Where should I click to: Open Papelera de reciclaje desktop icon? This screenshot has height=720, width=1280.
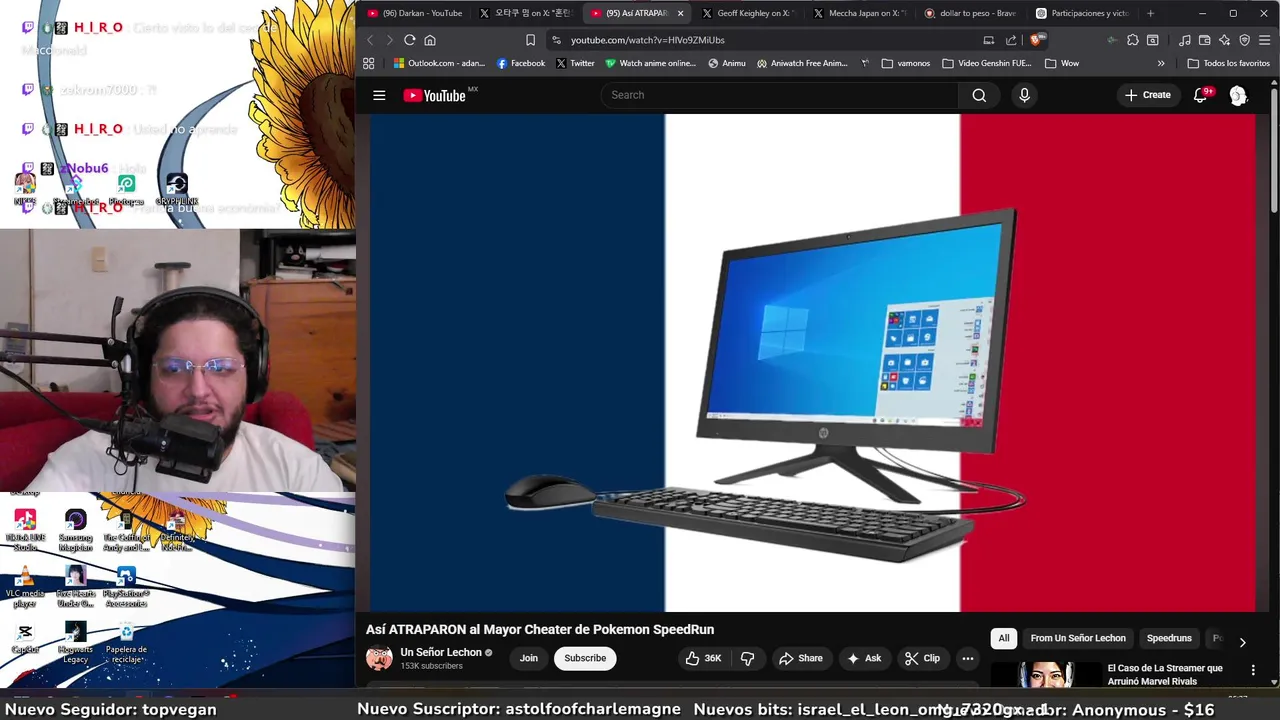click(x=126, y=642)
